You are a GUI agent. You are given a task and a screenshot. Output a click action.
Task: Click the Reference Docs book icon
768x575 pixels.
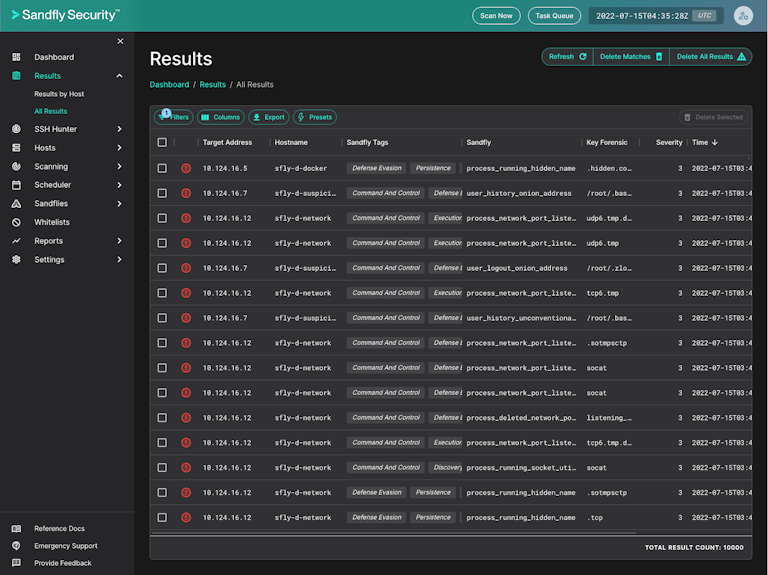[16, 528]
